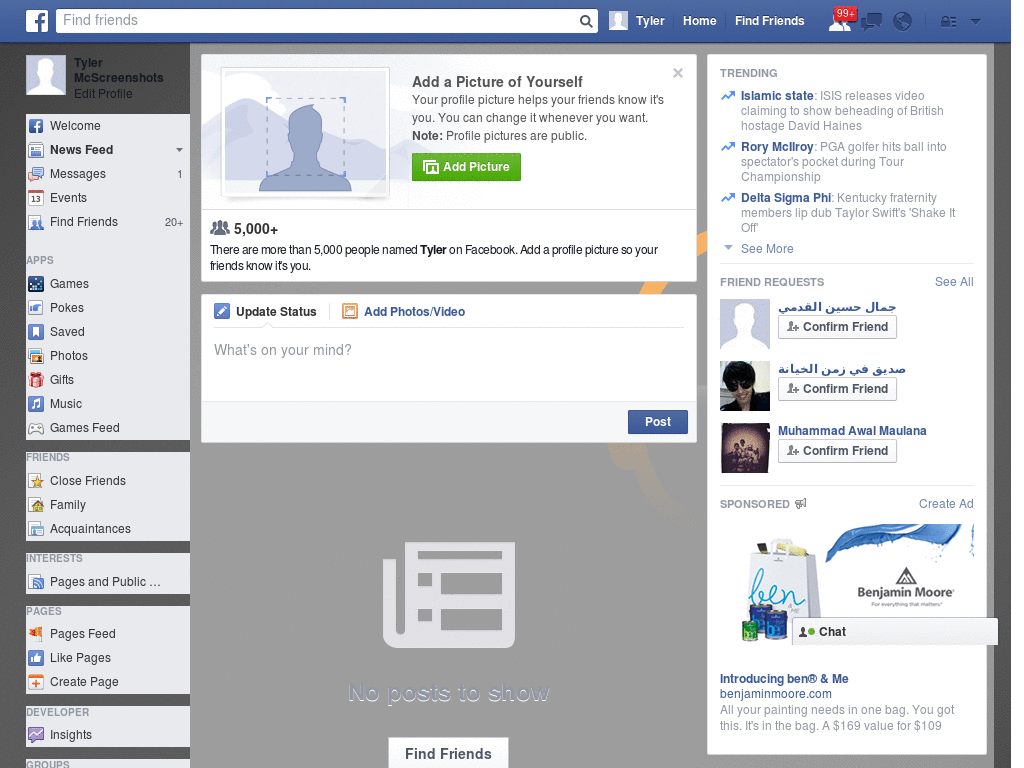Screen dimensions: 1024x768
Task: Open Delta Sigma Phi trending topic
Action: [786, 198]
